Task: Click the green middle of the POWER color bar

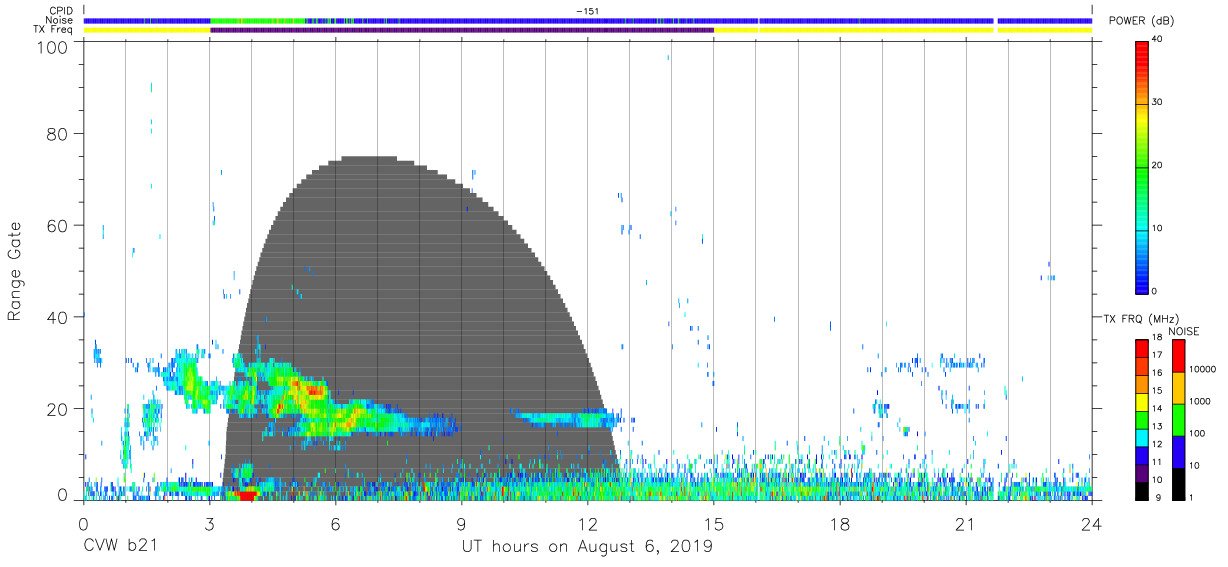Action: tap(1142, 170)
